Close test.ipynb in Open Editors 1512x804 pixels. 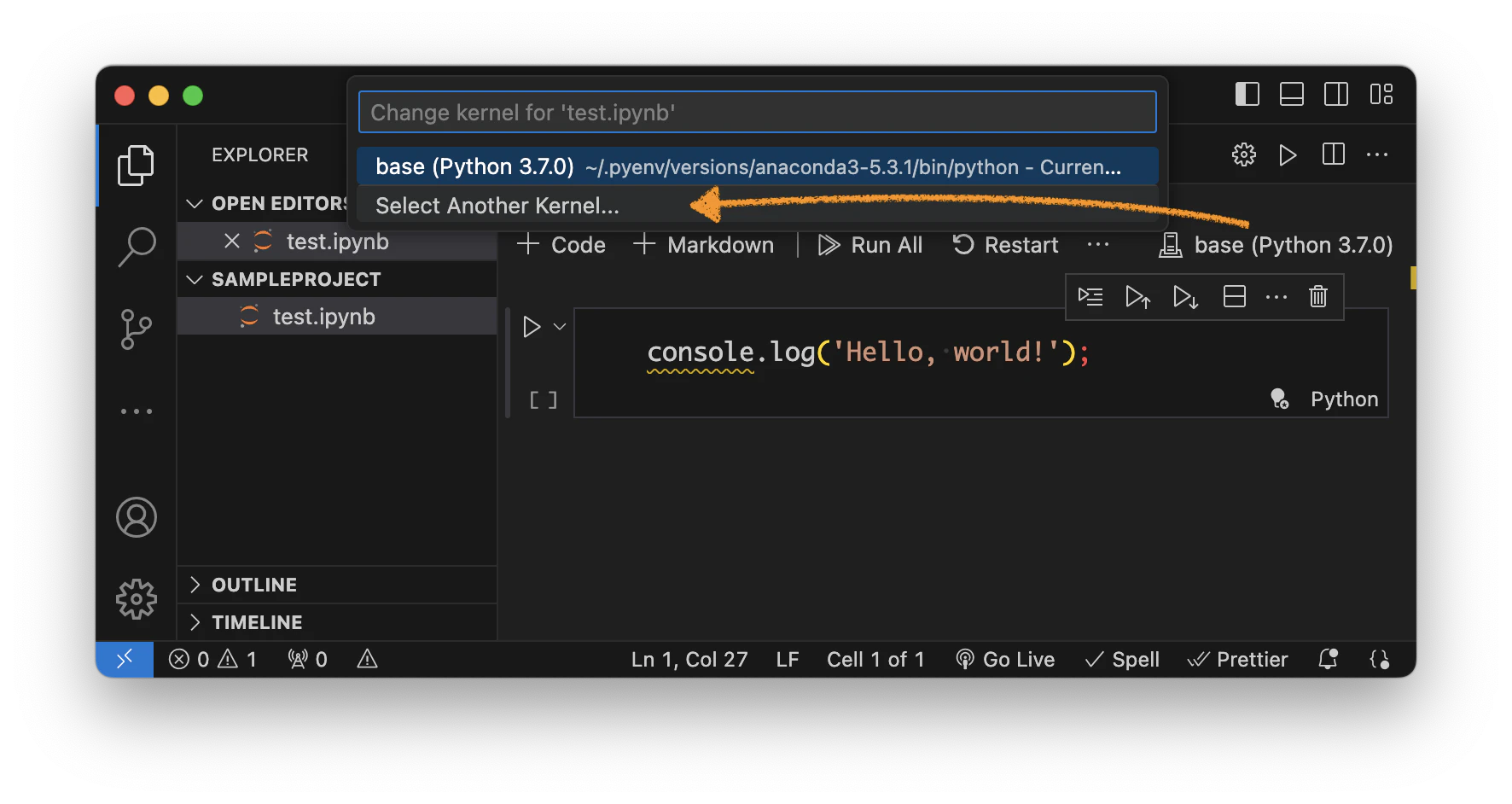tap(231, 242)
